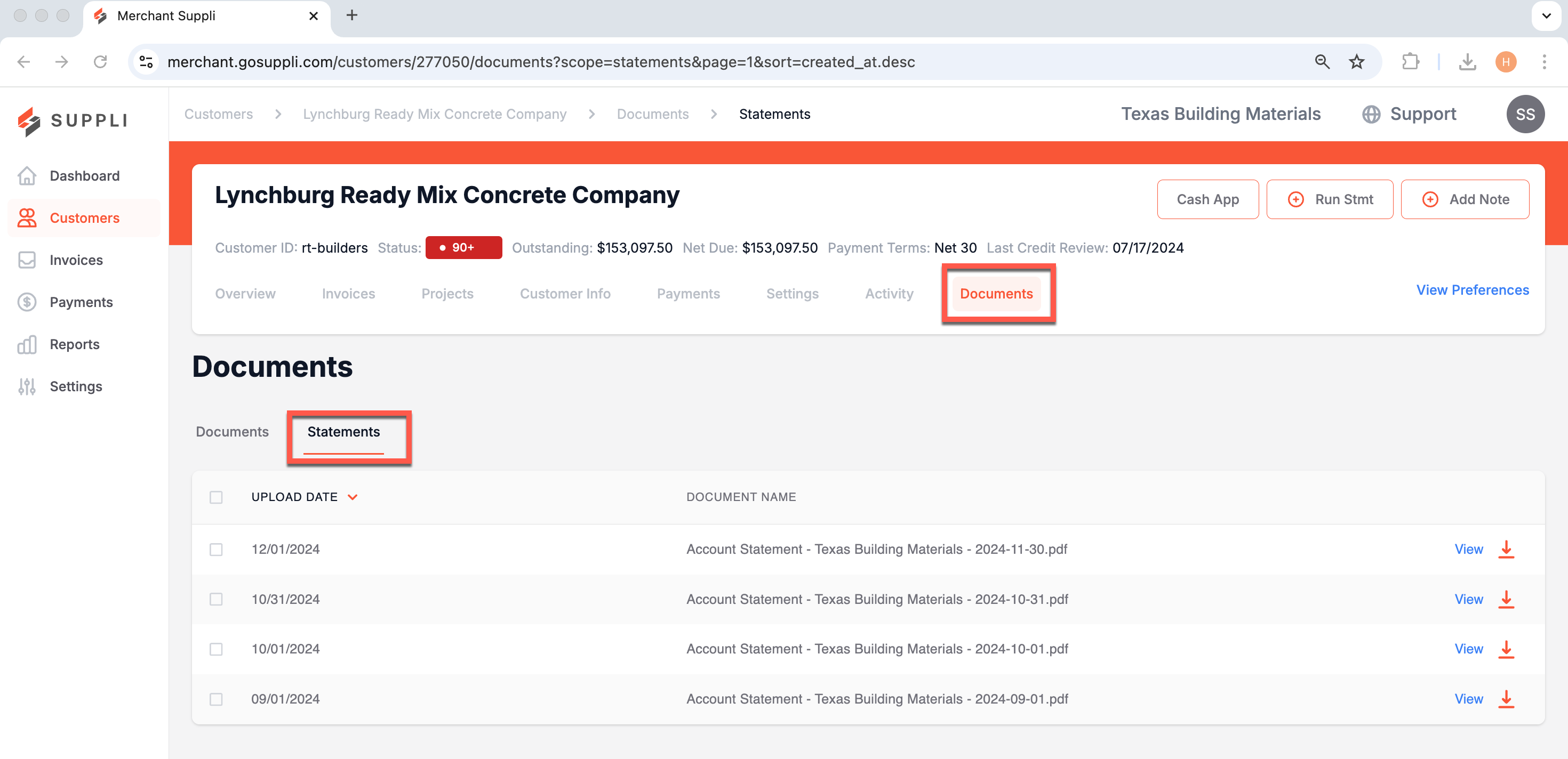1568x759 pixels.
Task: Open Chrome three-dot menu
Action: [x=1544, y=61]
